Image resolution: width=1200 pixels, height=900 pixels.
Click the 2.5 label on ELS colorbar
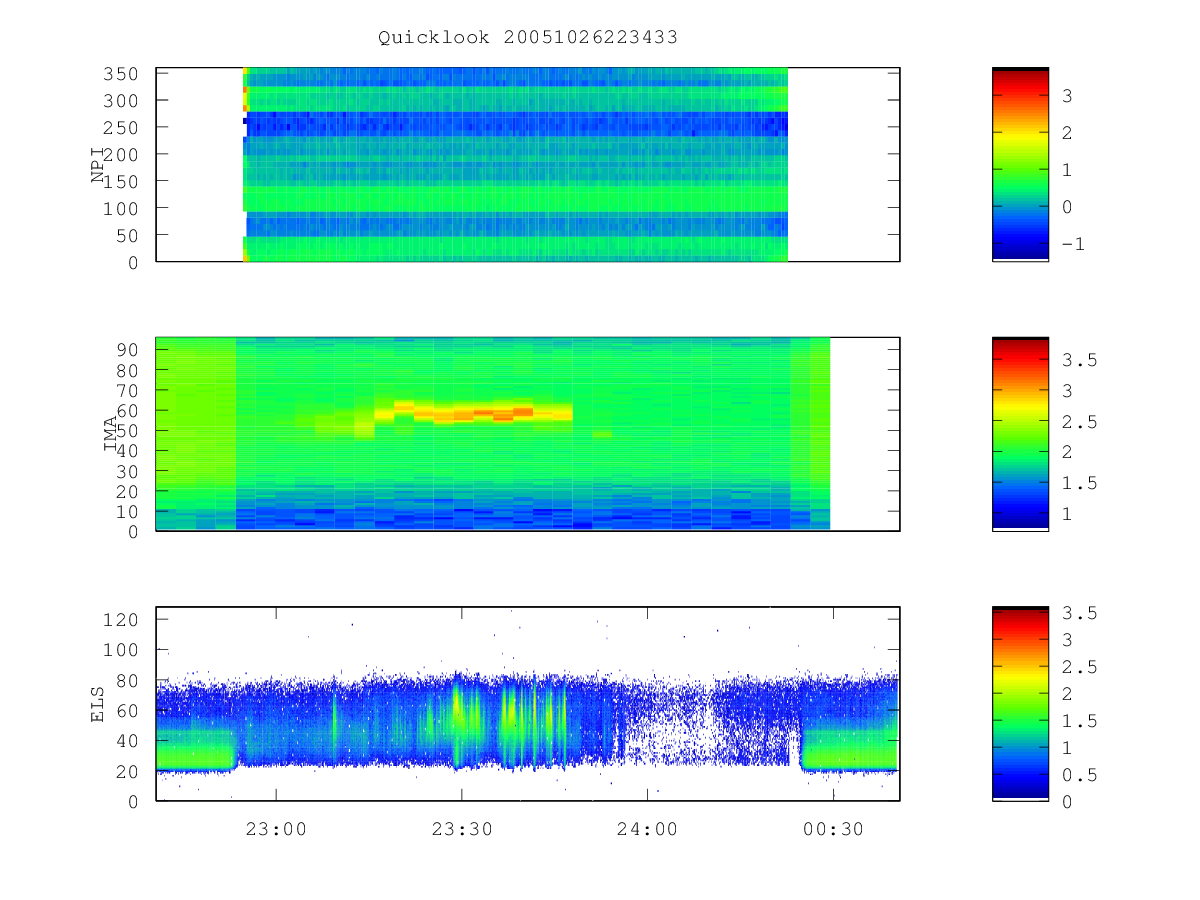click(1079, 667)
